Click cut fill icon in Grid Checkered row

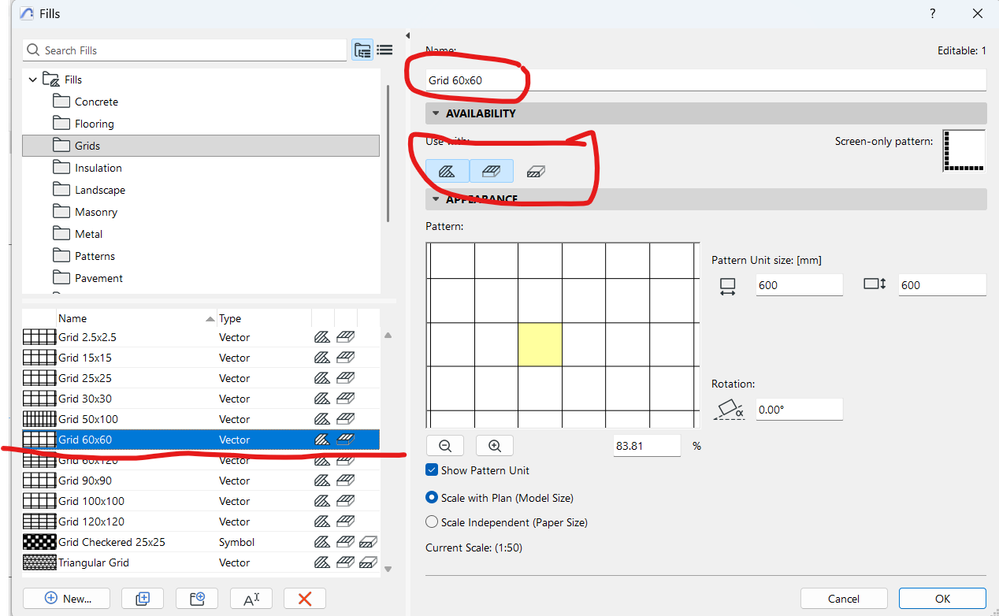(x=368, y=542)
